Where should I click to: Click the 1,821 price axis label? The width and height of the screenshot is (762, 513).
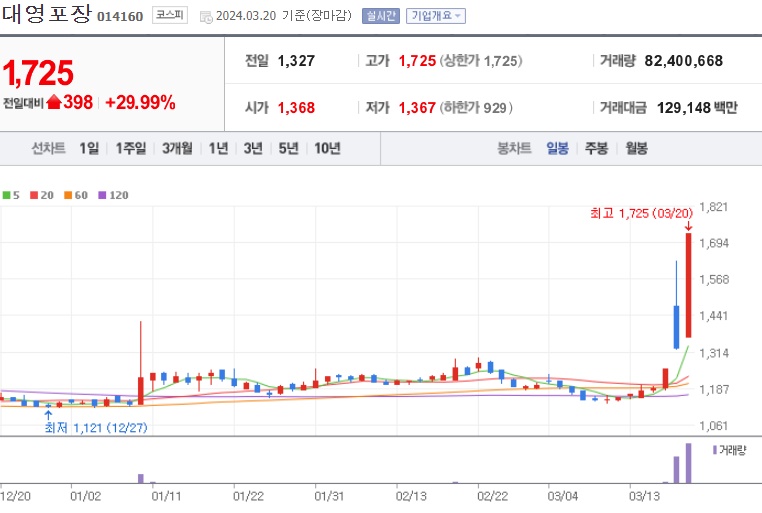pos(713,207)
